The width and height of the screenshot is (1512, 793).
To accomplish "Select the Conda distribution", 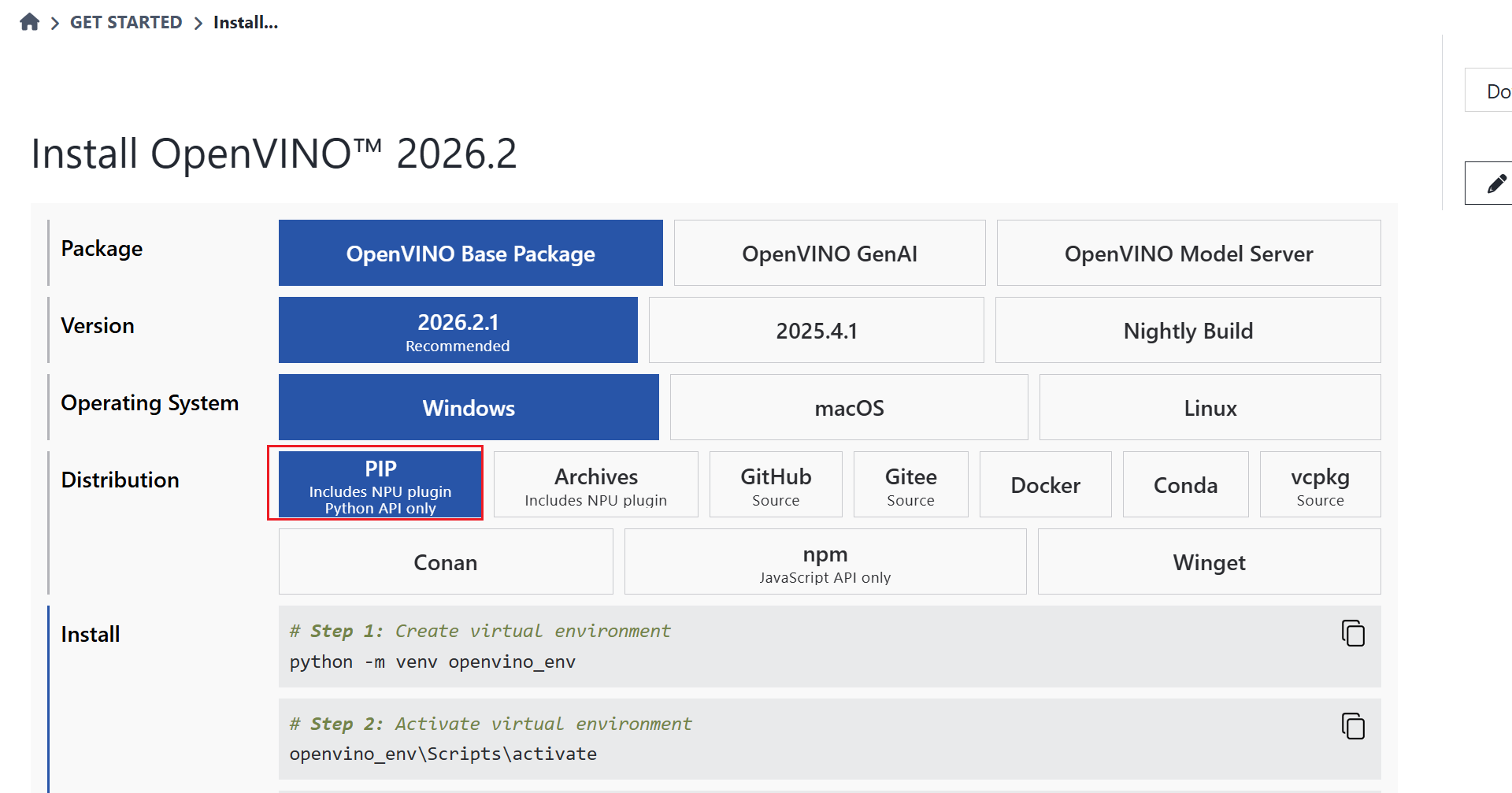I will pos(1186,484).
